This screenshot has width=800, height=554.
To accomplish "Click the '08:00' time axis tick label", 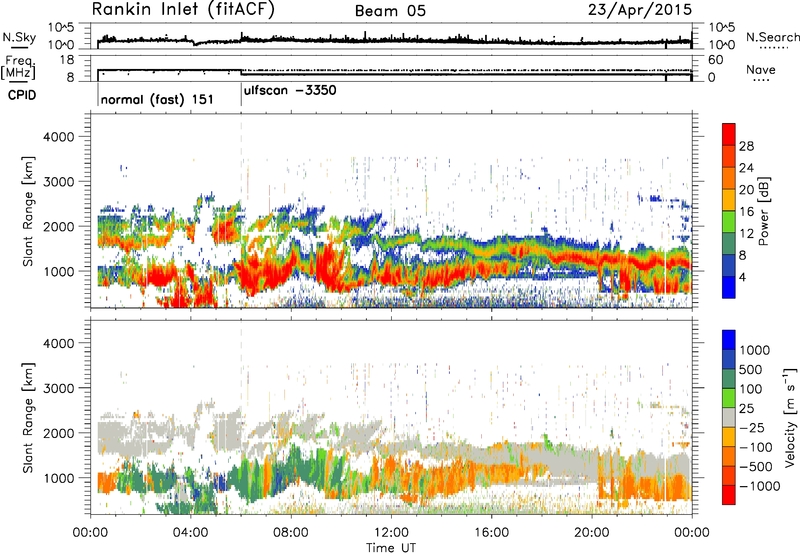I will tap(291, 533).
